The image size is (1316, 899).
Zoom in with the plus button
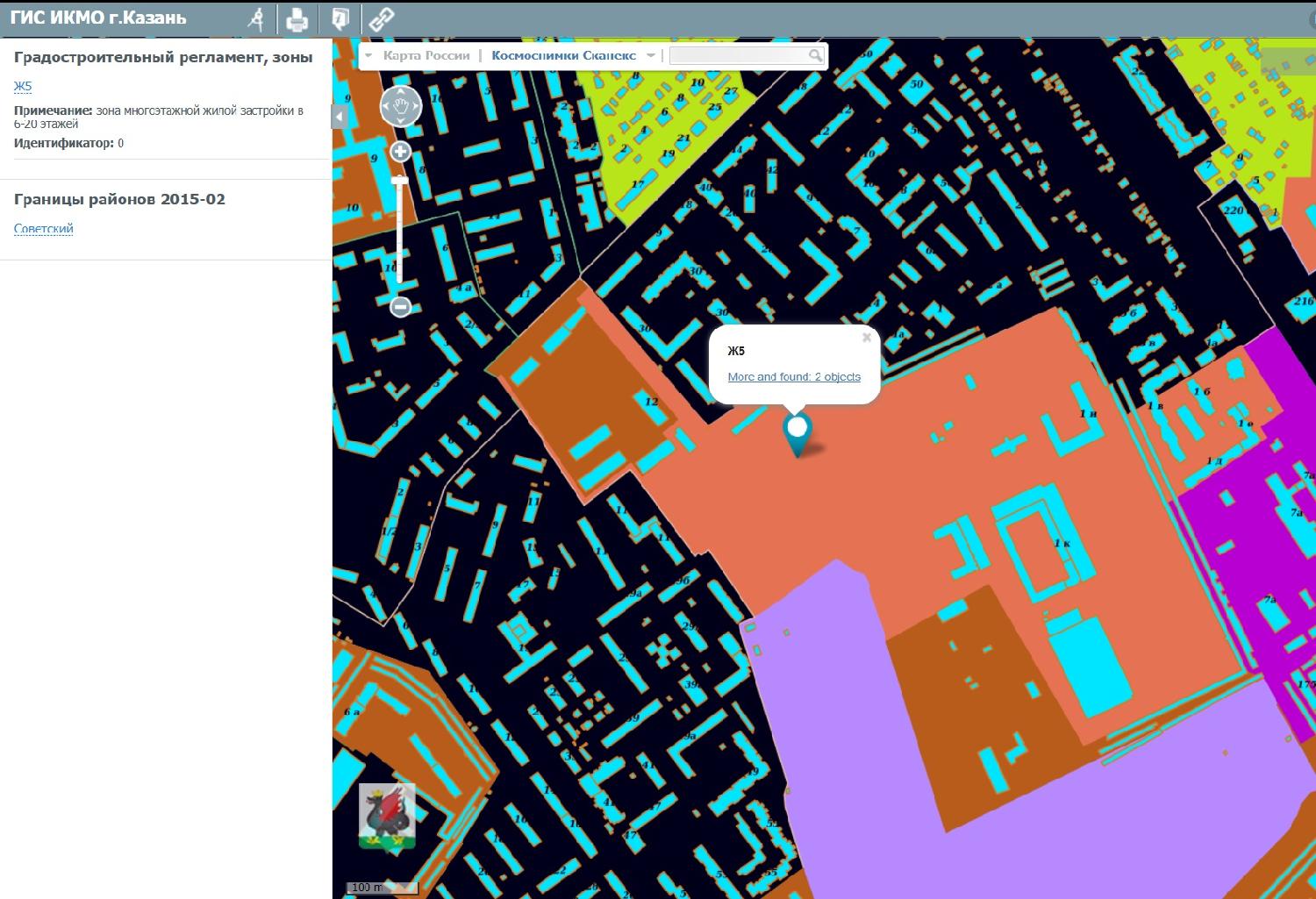tap(400, 152)
